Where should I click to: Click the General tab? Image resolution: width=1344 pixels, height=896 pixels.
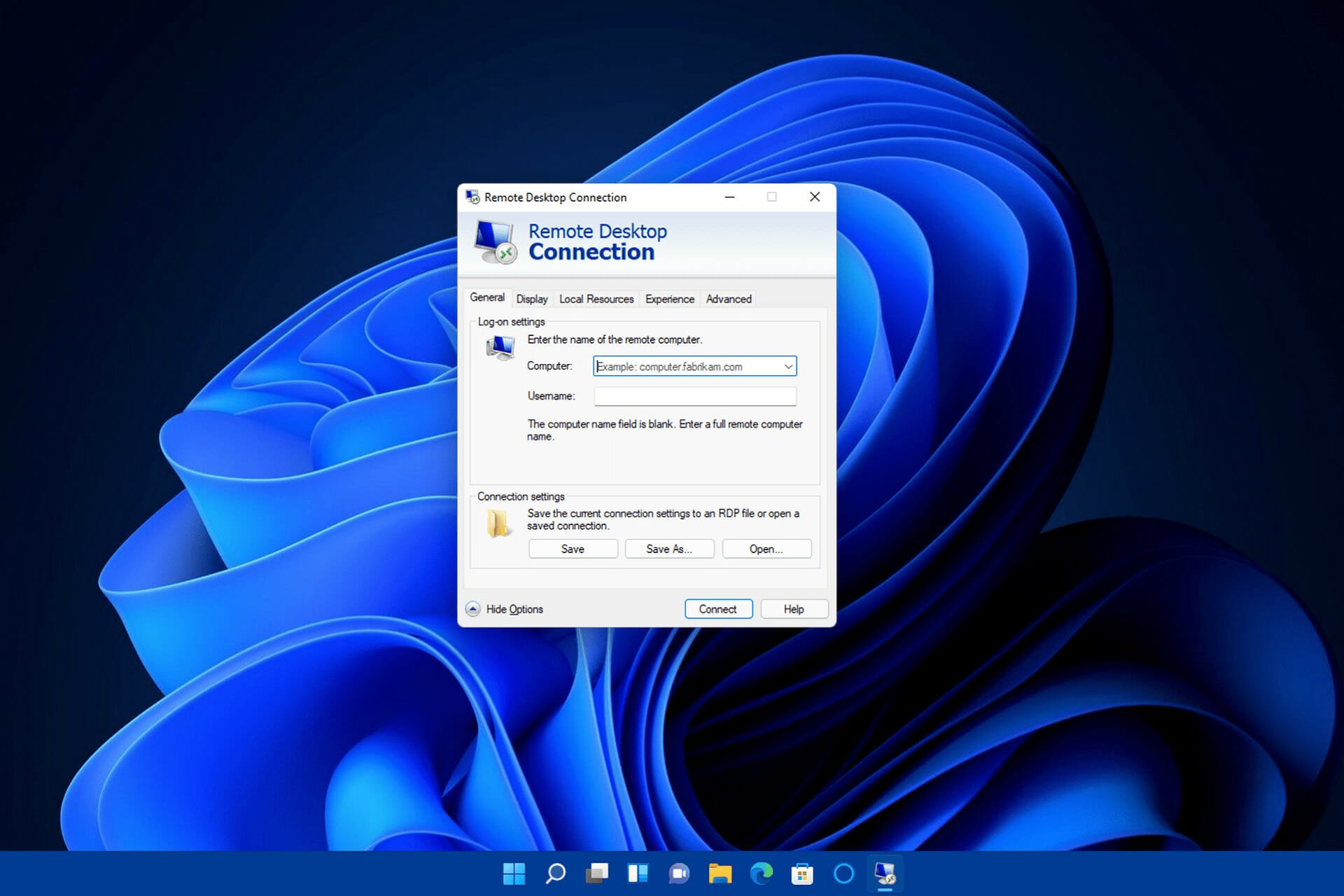point(487,299)
